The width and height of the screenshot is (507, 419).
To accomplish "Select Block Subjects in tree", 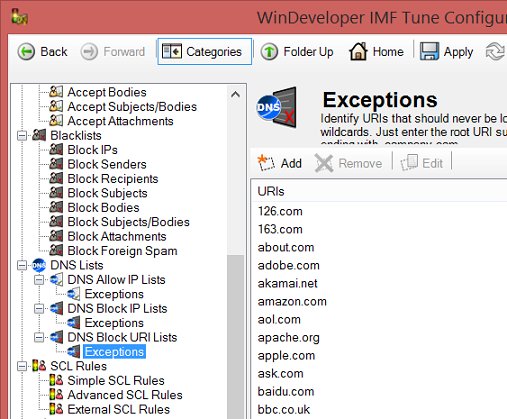I will (x=107, y=193).
